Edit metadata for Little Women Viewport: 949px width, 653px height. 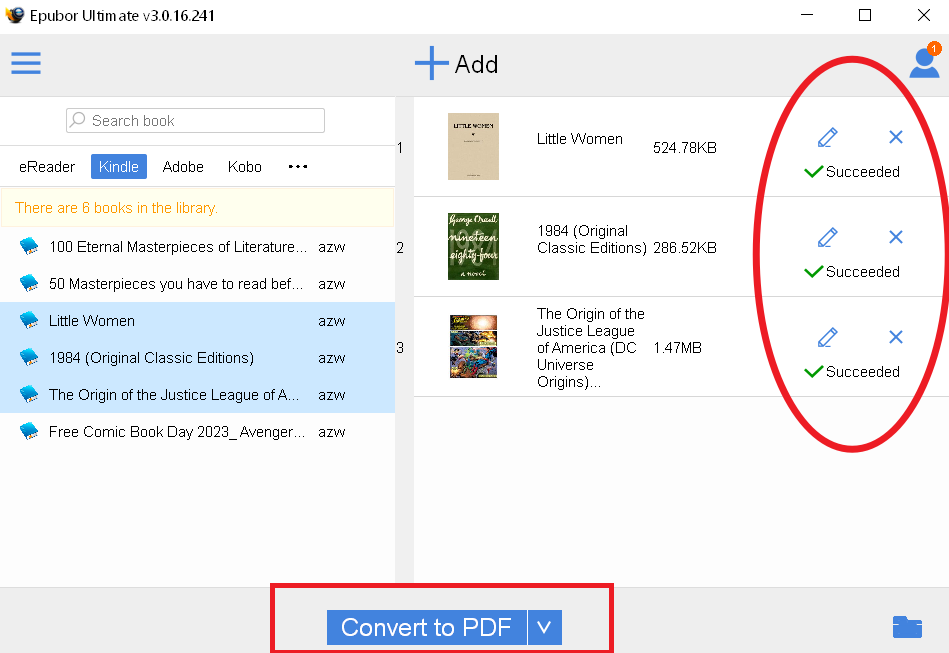point(827,137)
